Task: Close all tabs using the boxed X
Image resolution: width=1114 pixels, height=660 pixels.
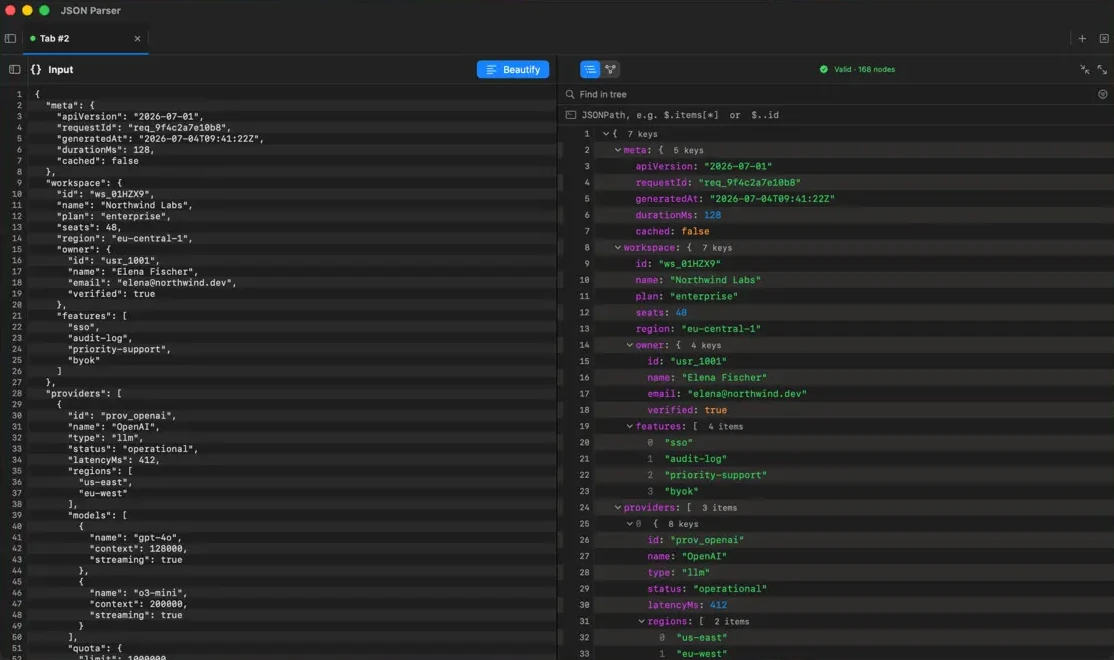Action: [x=1103, y=38]
